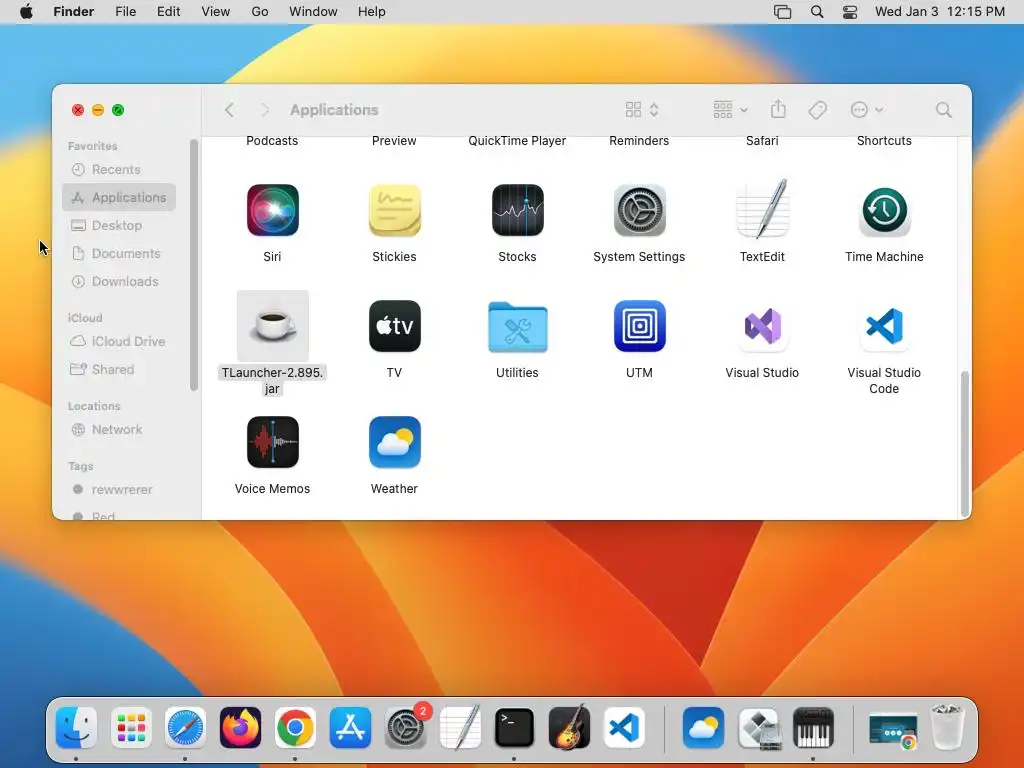The height and width of the screenshot is (768, 1024).
Task: Select Shared in the sidebar
Action: pos(119,369)
